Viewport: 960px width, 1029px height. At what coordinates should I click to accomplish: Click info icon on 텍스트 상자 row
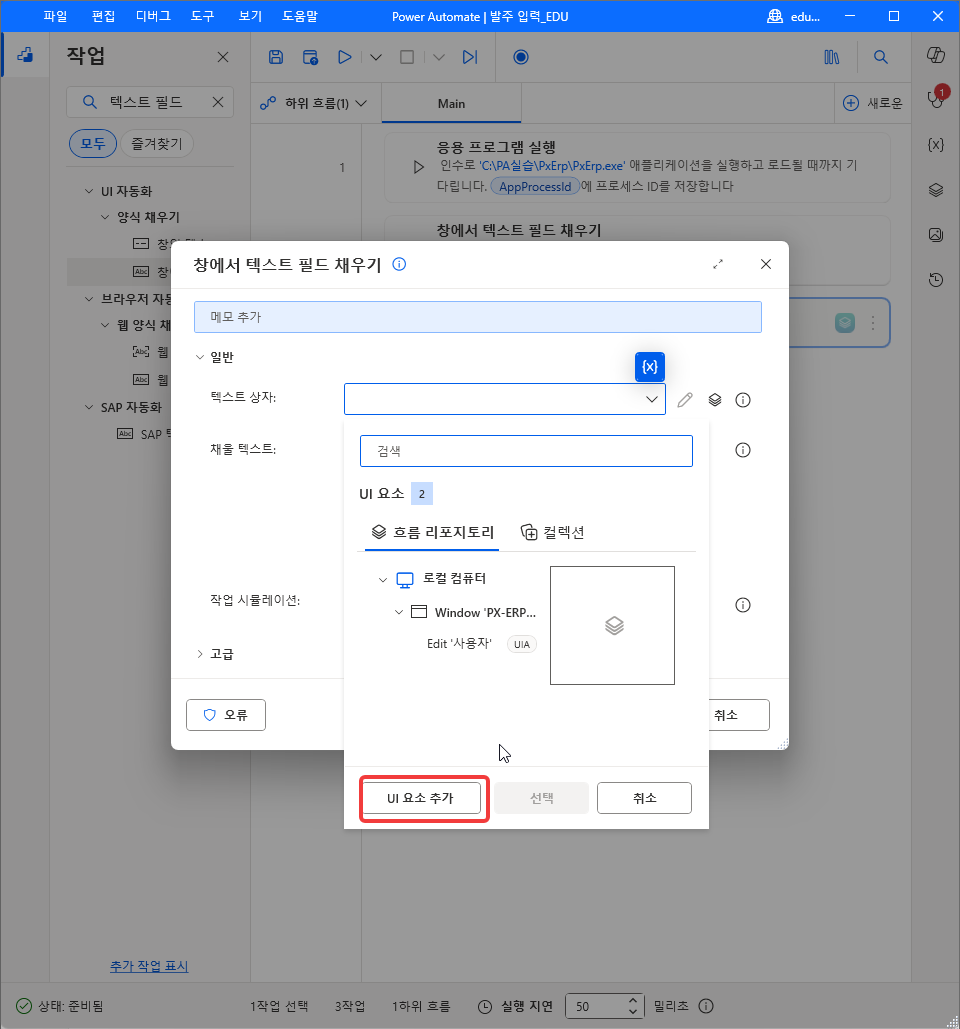click(x=743, y=400)
